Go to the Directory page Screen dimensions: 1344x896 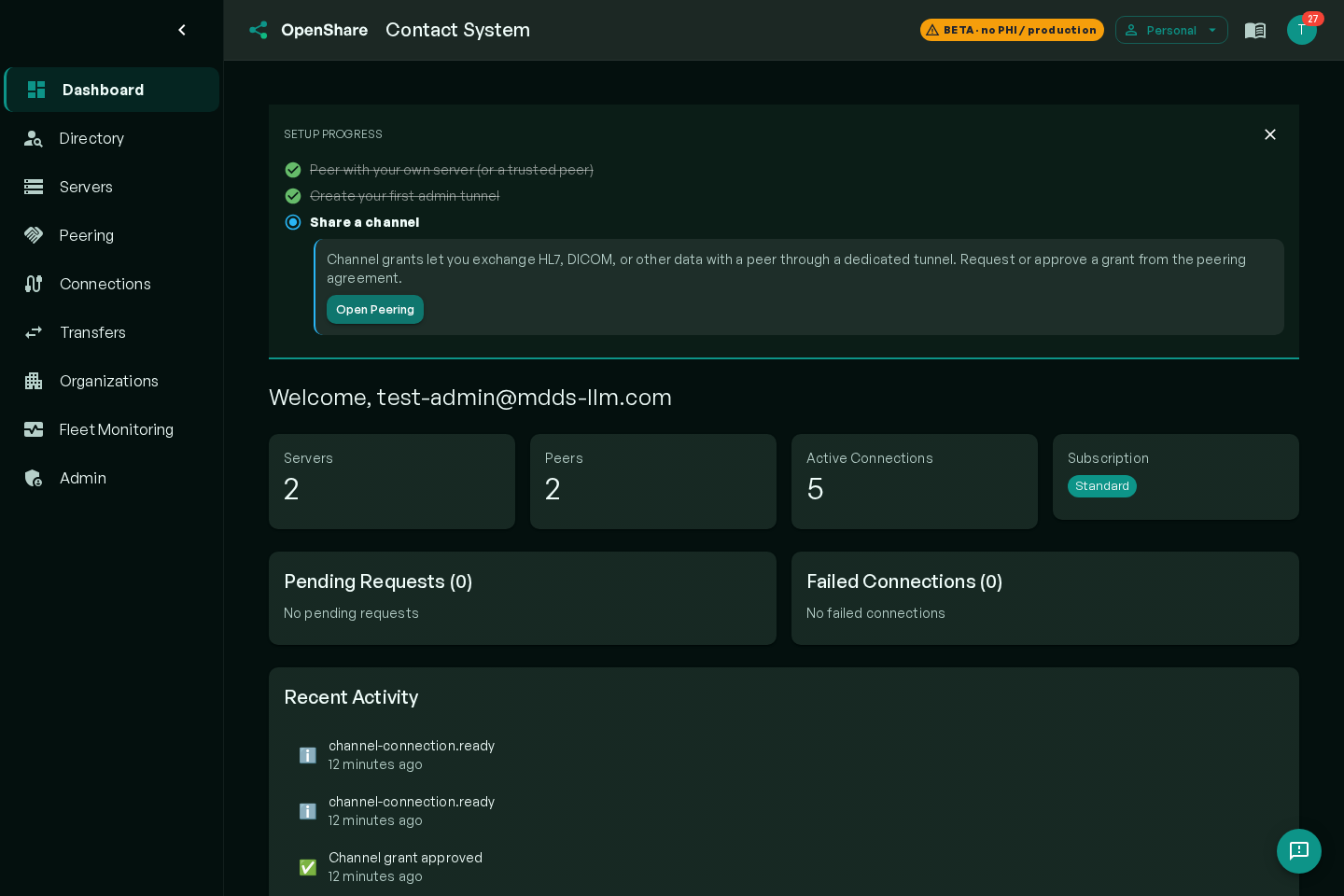112,138
